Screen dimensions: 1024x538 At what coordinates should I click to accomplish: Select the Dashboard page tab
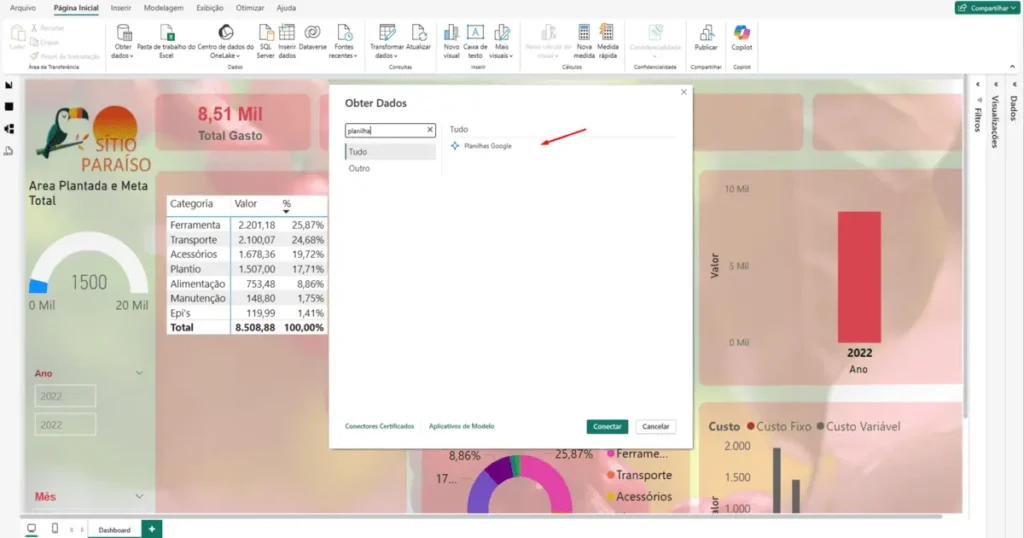[114, 530]
